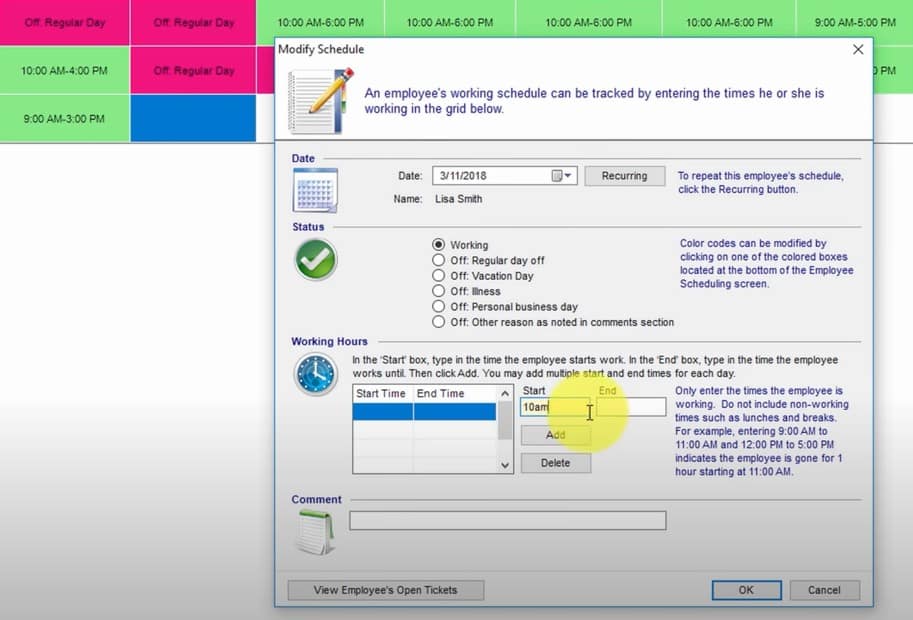Click the End Time column header

tap(455, 394)
